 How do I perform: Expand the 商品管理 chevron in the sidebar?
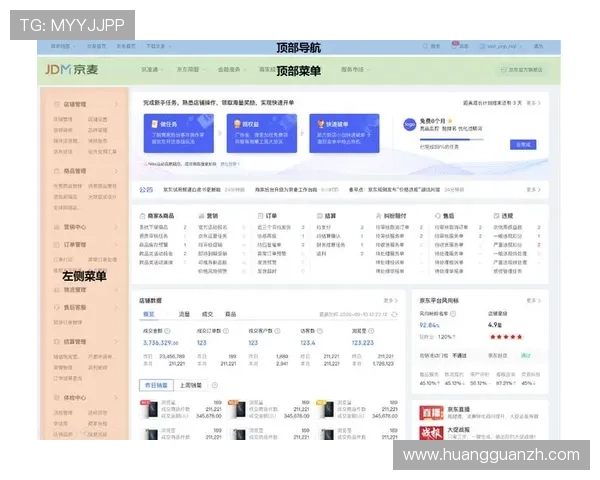click(x=116, y=171)
